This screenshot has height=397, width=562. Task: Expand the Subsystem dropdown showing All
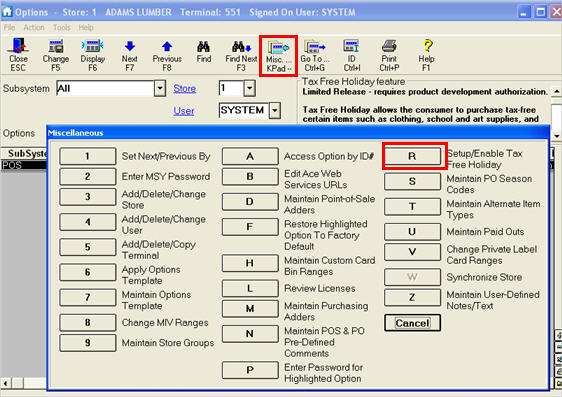coord(160,88)
